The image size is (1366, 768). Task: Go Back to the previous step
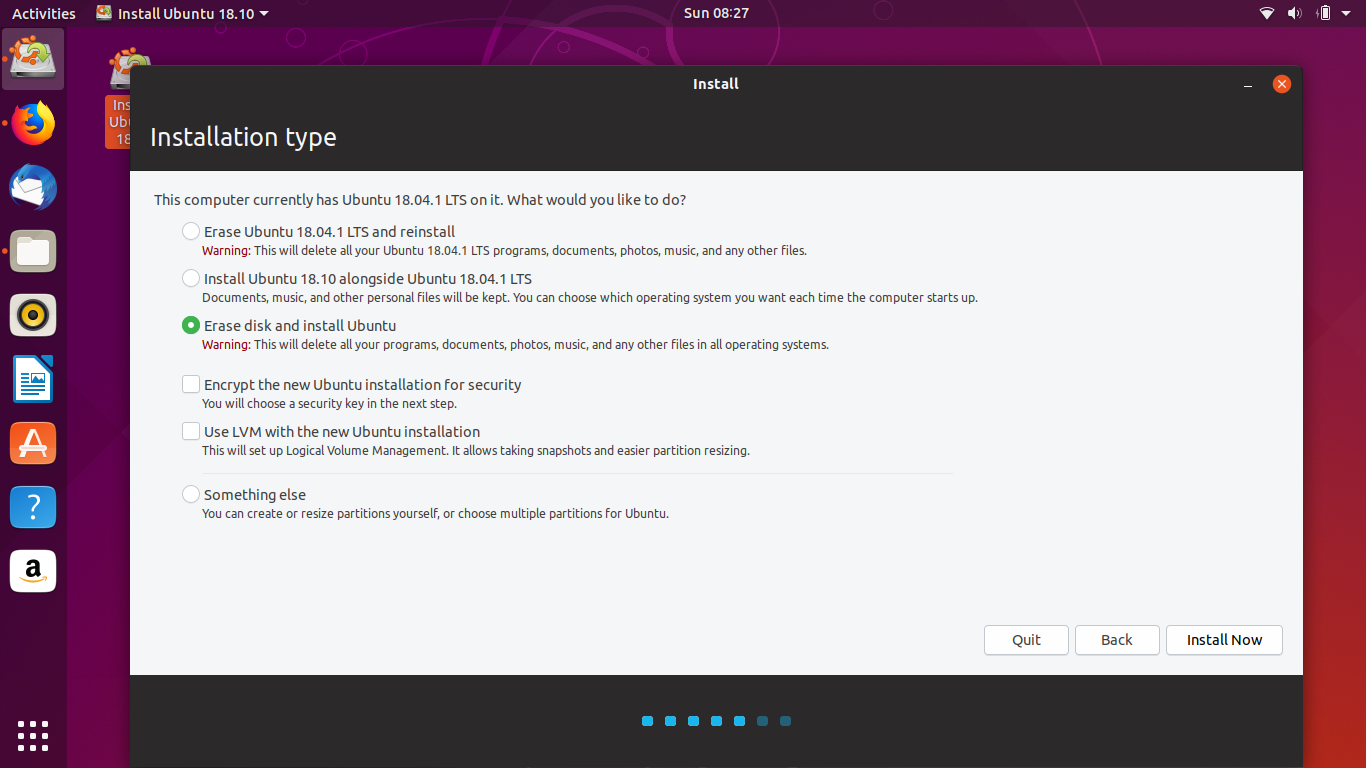click(x=1117, y=640)
